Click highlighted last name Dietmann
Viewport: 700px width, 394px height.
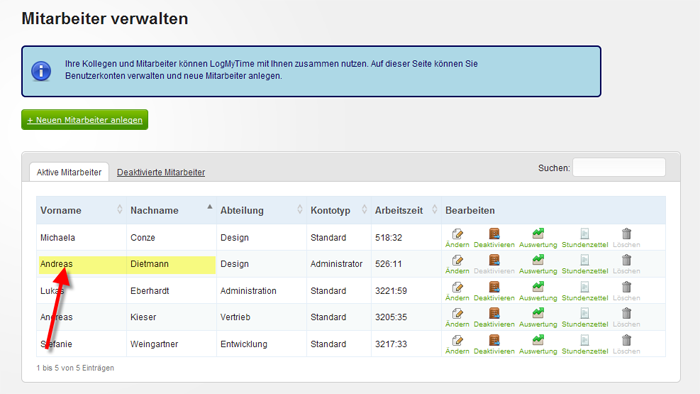coord(150,264)
